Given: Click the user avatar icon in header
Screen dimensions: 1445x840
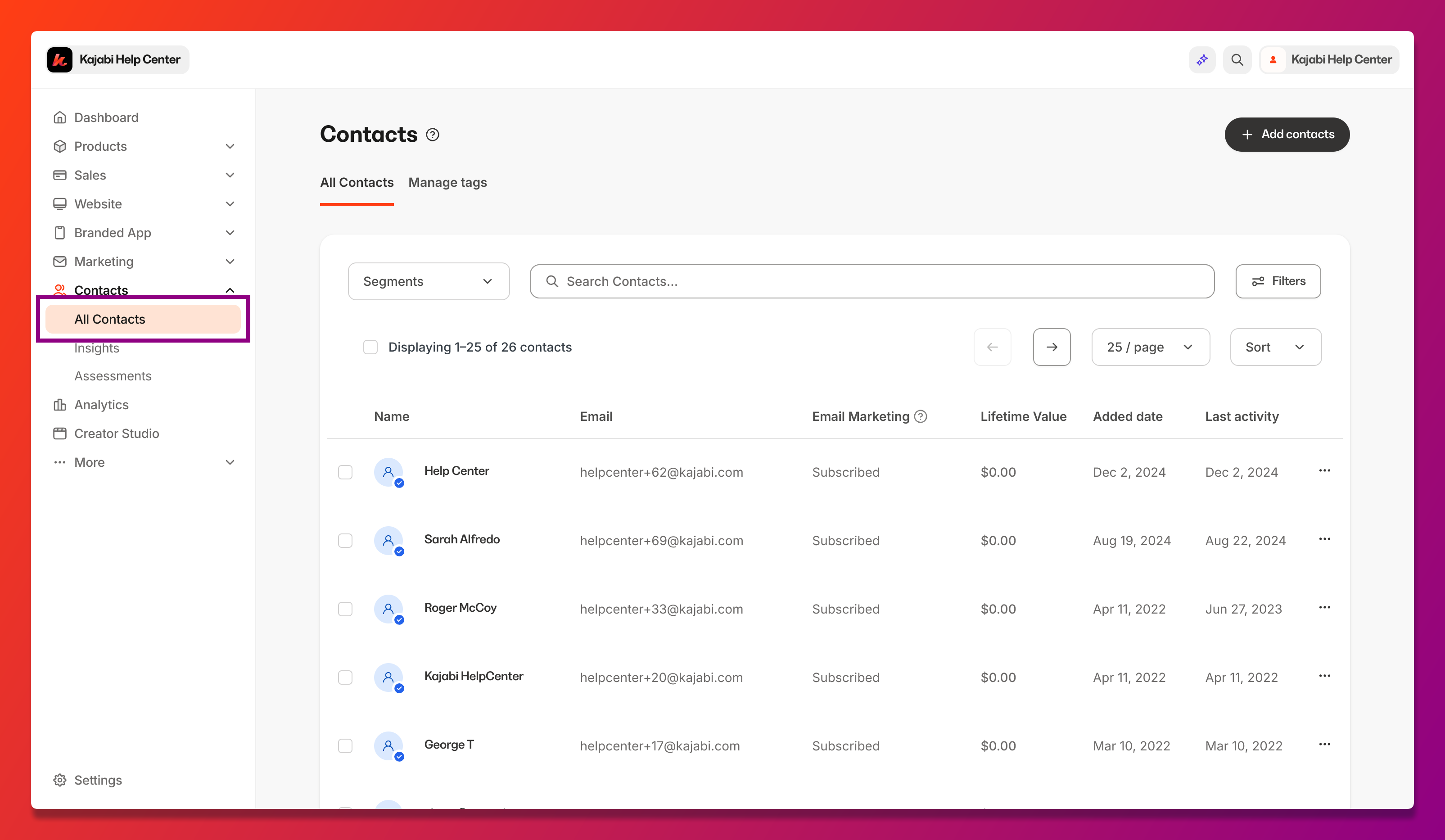Looking at the screenshot, I should [x=1273, y=59].
